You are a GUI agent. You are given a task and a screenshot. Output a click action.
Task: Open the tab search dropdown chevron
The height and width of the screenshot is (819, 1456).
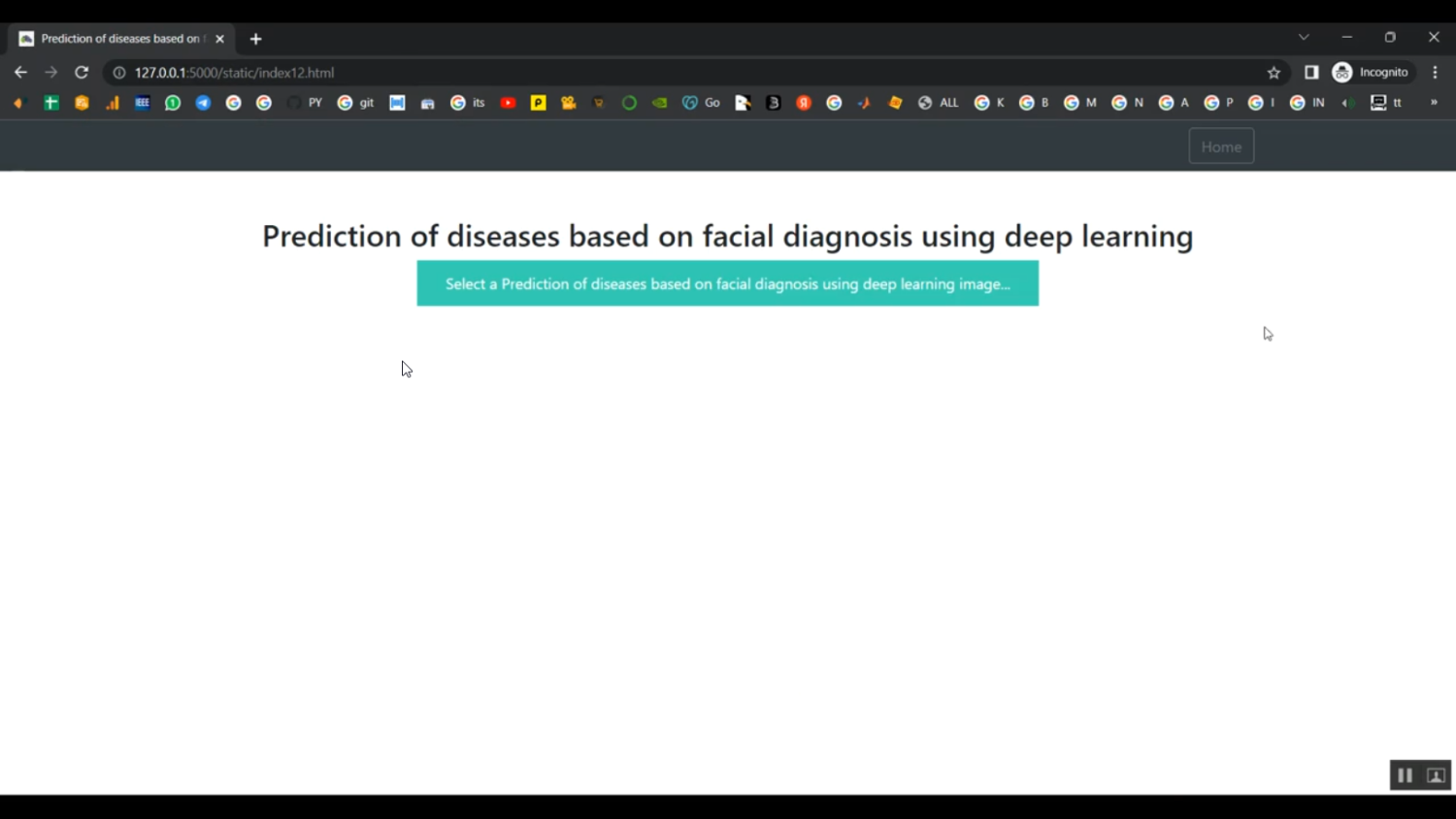(1304, 37)
